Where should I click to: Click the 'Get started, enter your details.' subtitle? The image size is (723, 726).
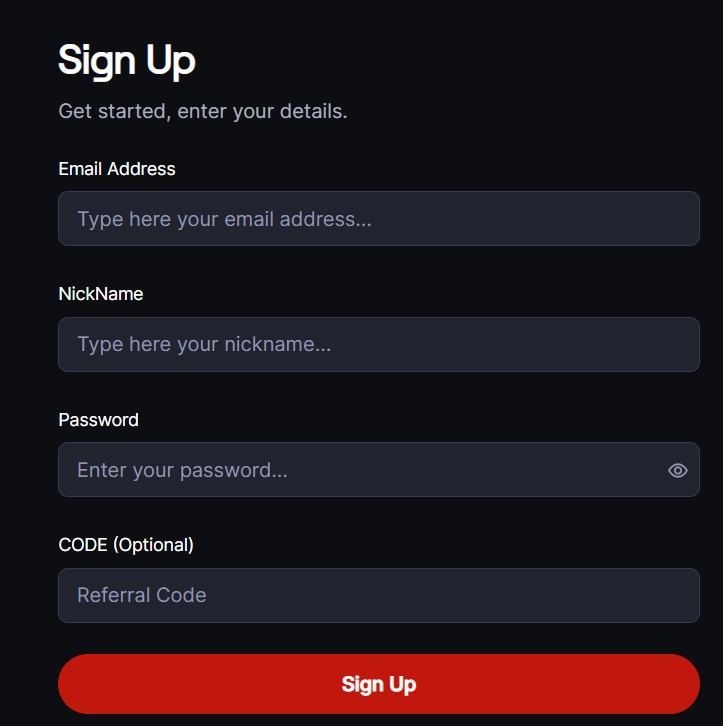[x=203, y=112]
